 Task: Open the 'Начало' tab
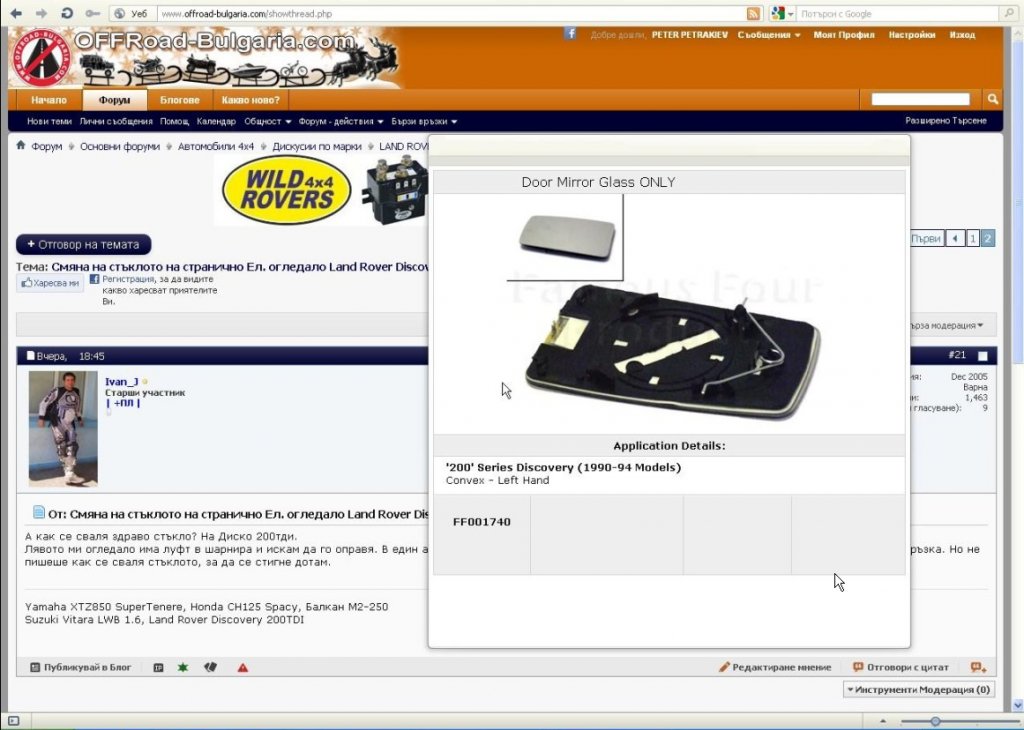coord(49,100)
